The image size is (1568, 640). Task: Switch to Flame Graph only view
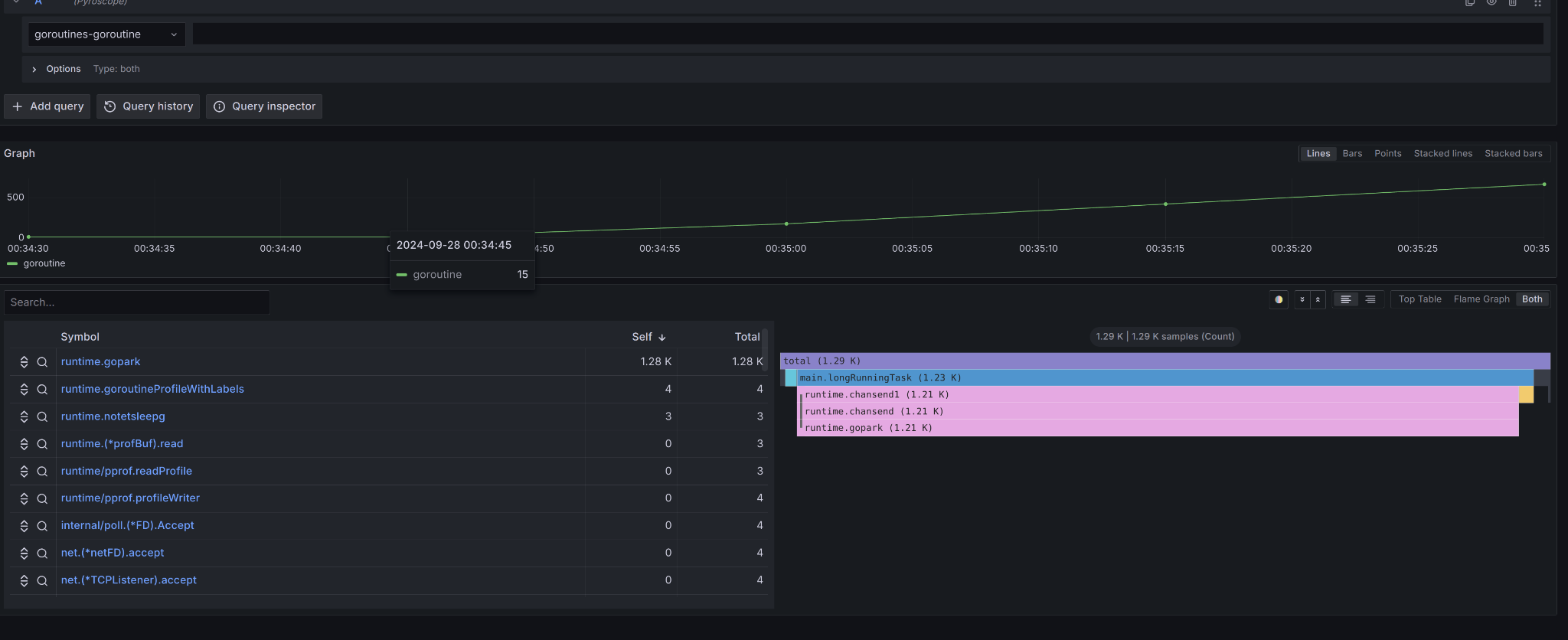(x=1481, y=299)
